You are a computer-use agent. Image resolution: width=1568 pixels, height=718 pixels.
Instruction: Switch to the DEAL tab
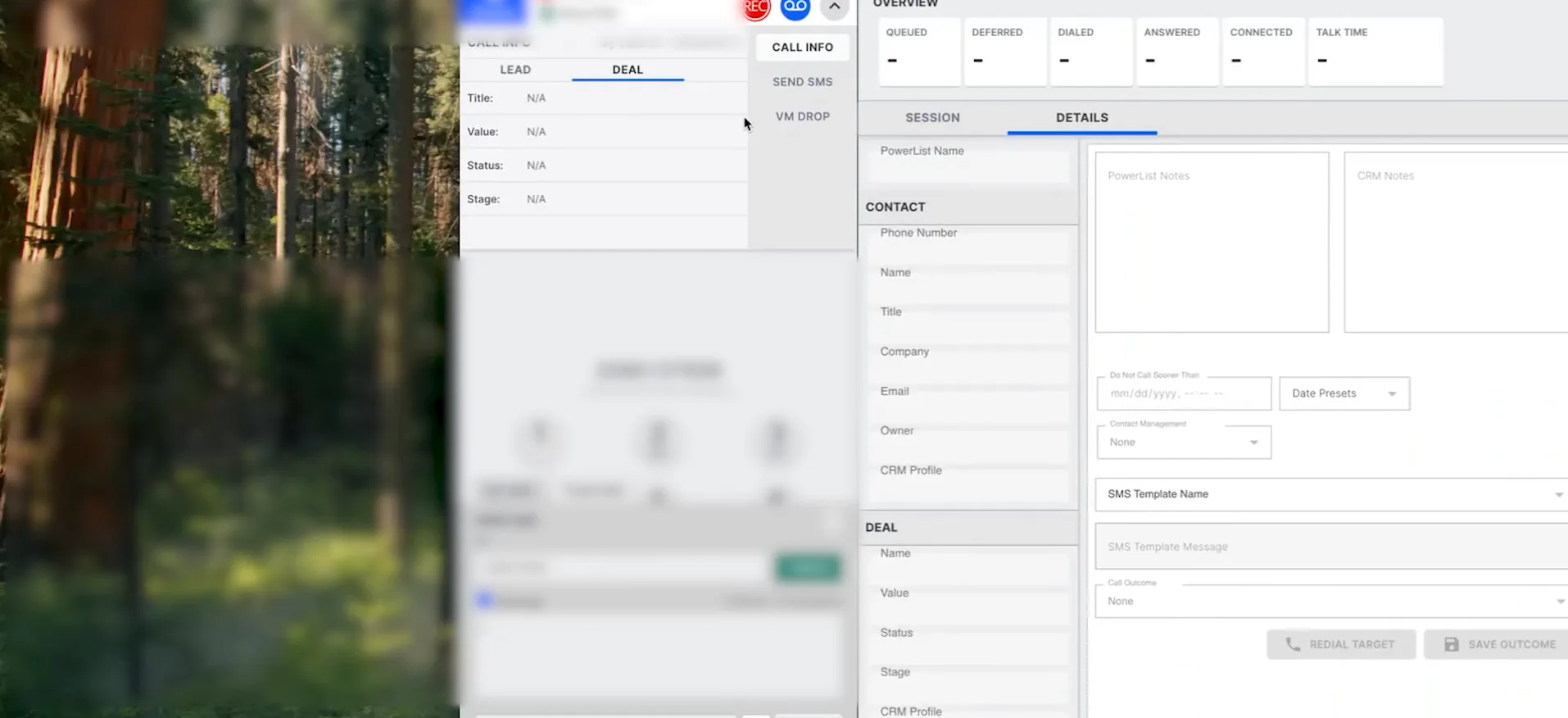(628, 70)
